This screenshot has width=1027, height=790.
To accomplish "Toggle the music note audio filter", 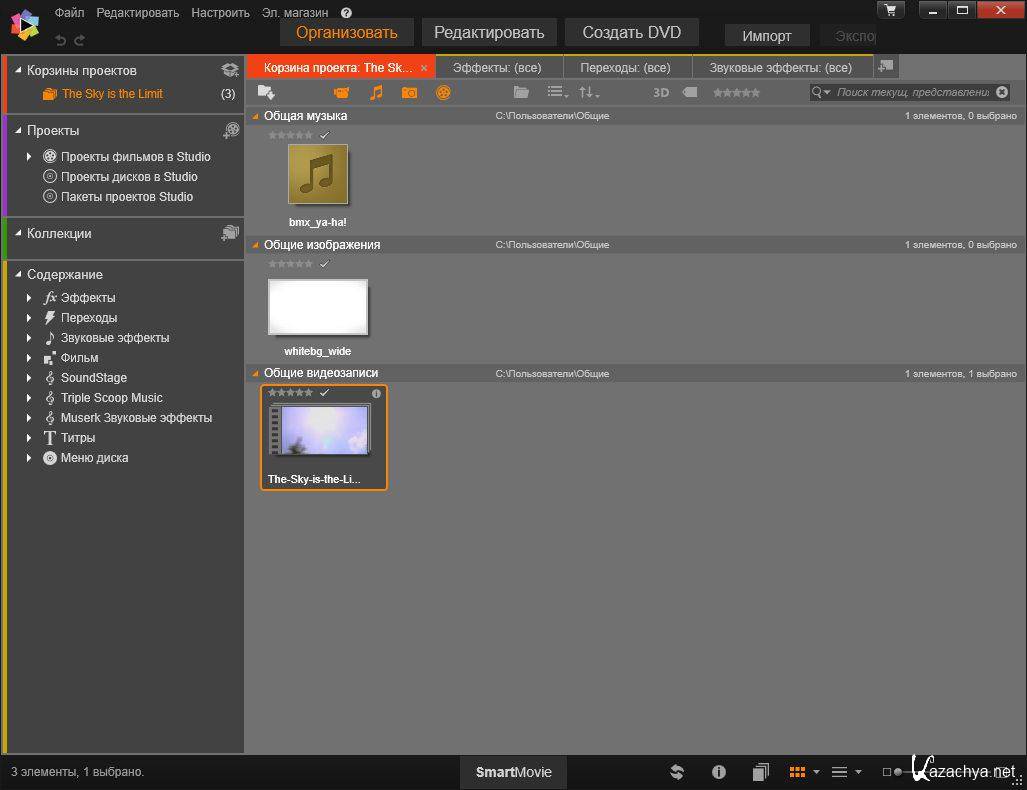I will pyautogui.click(x=376, y=92).
